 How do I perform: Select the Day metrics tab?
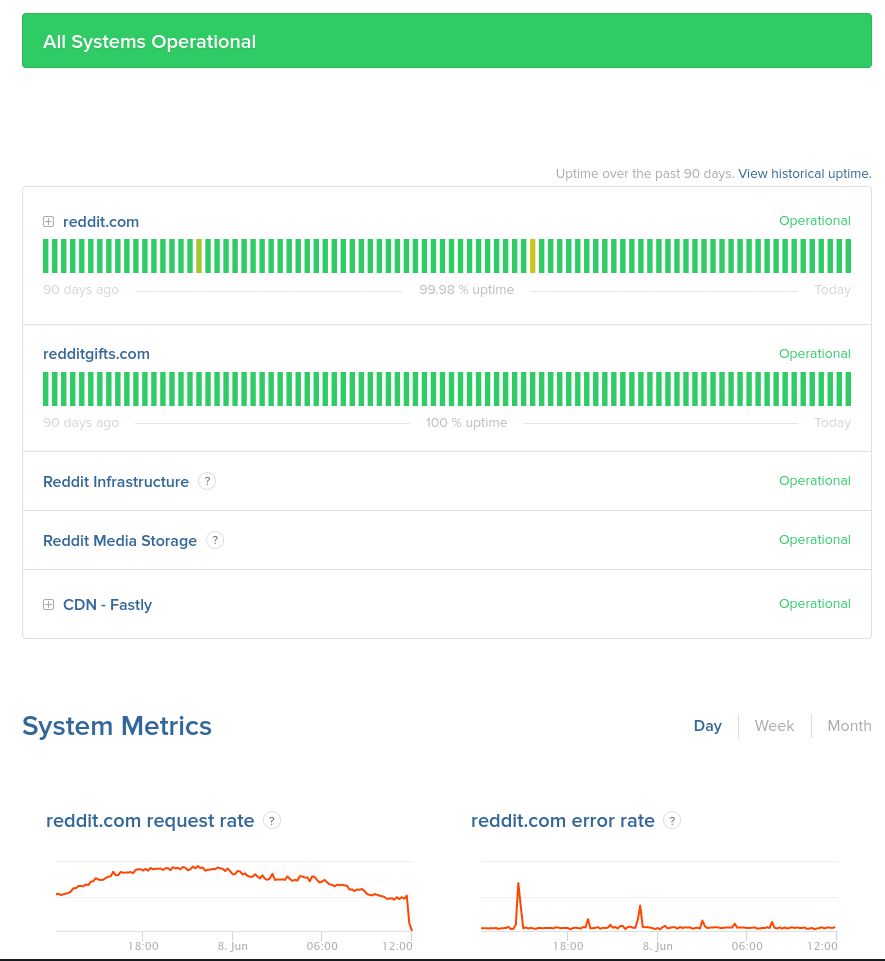click(x=707, y=726)
